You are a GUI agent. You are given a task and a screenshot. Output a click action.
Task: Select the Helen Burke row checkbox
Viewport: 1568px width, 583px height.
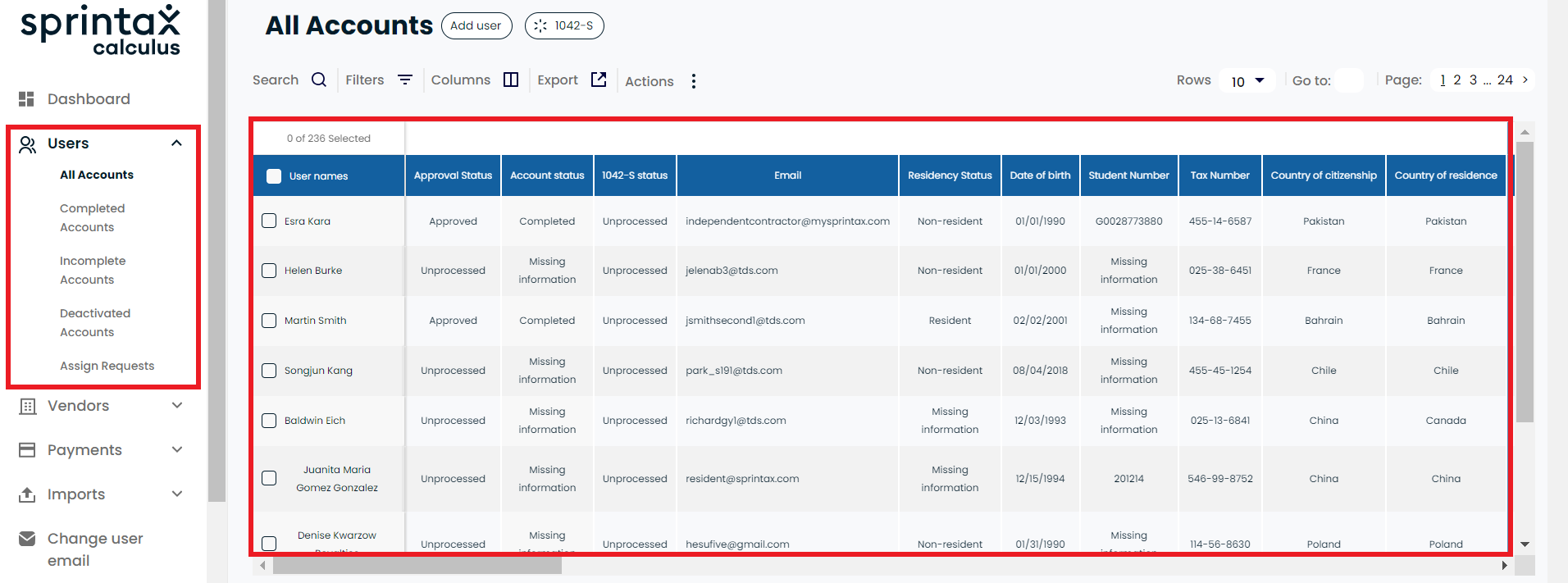[269, 271]
